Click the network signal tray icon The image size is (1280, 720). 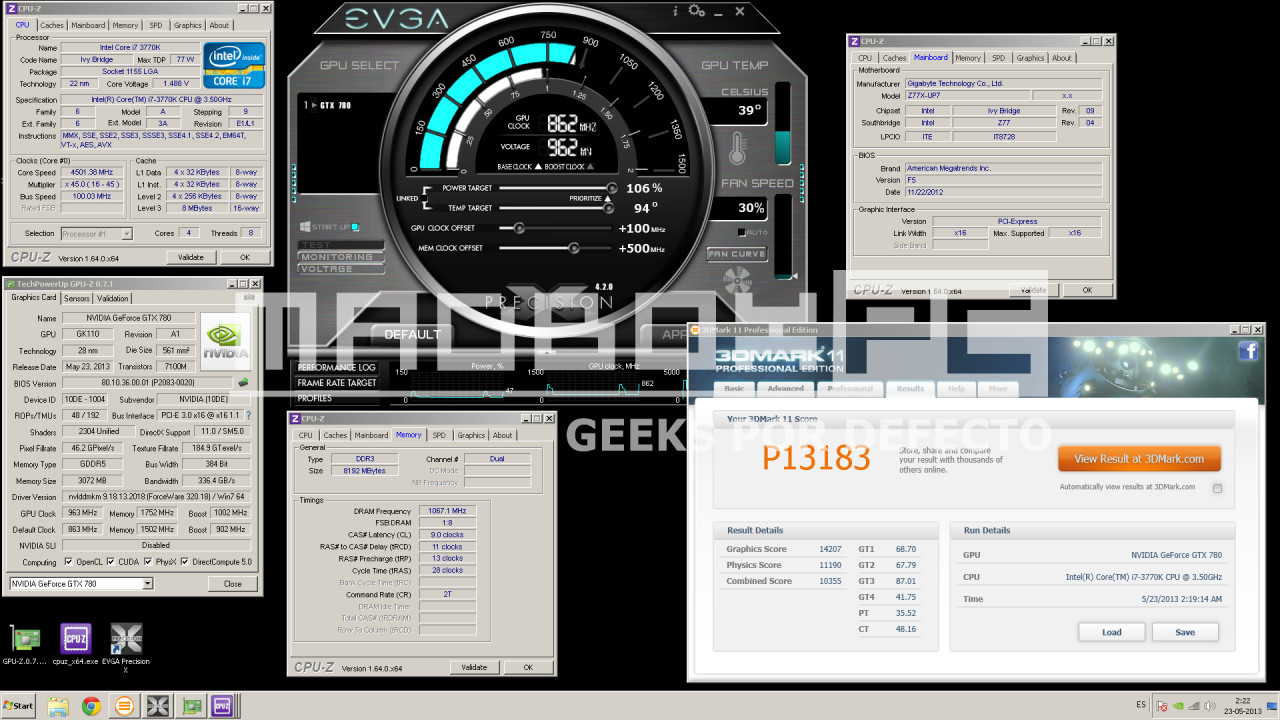click(x=1193, y=706)
